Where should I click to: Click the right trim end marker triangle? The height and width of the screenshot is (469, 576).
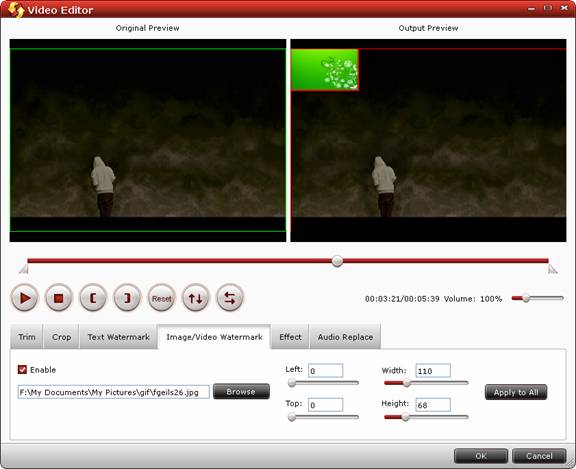(552, 270)
